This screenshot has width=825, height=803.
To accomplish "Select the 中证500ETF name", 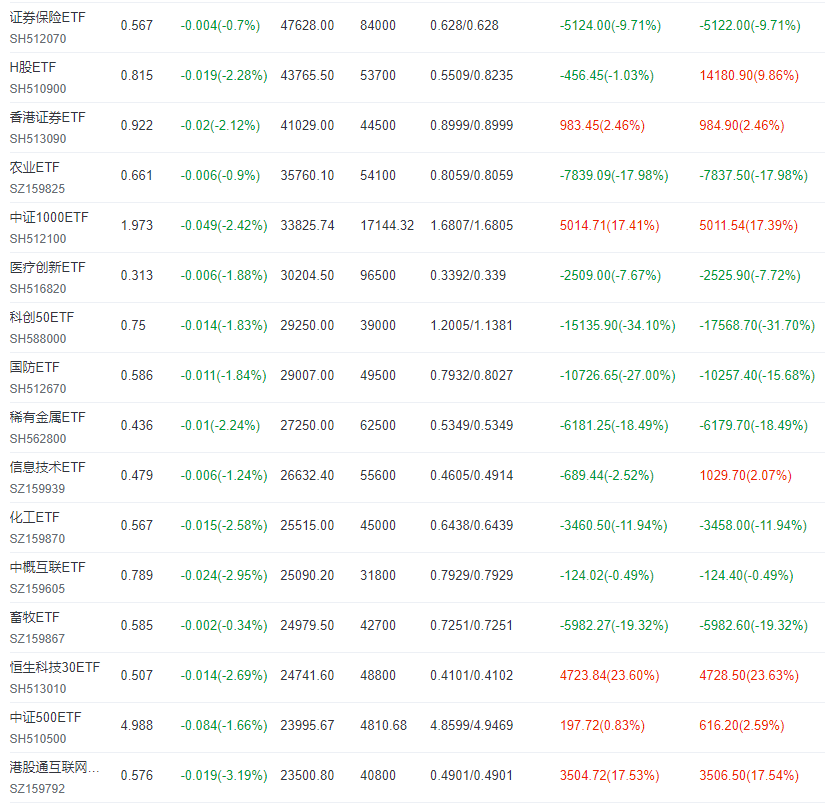I will coord(45,717).
